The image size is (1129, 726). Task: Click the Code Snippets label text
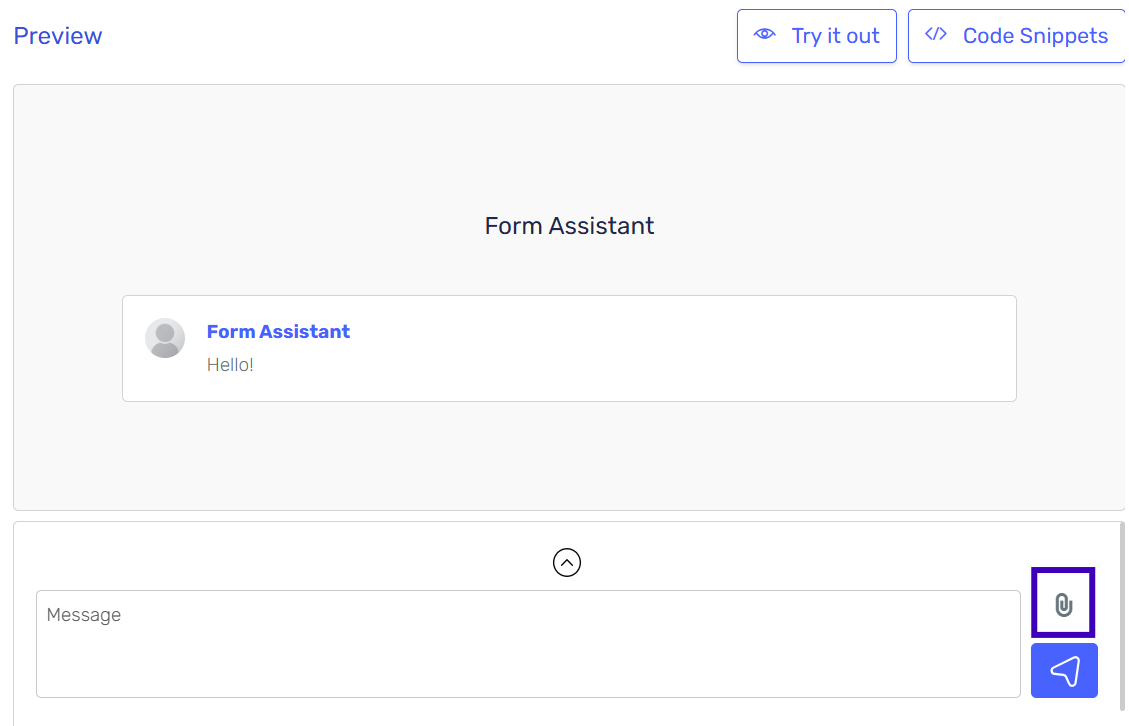(x=1035, y=36)
